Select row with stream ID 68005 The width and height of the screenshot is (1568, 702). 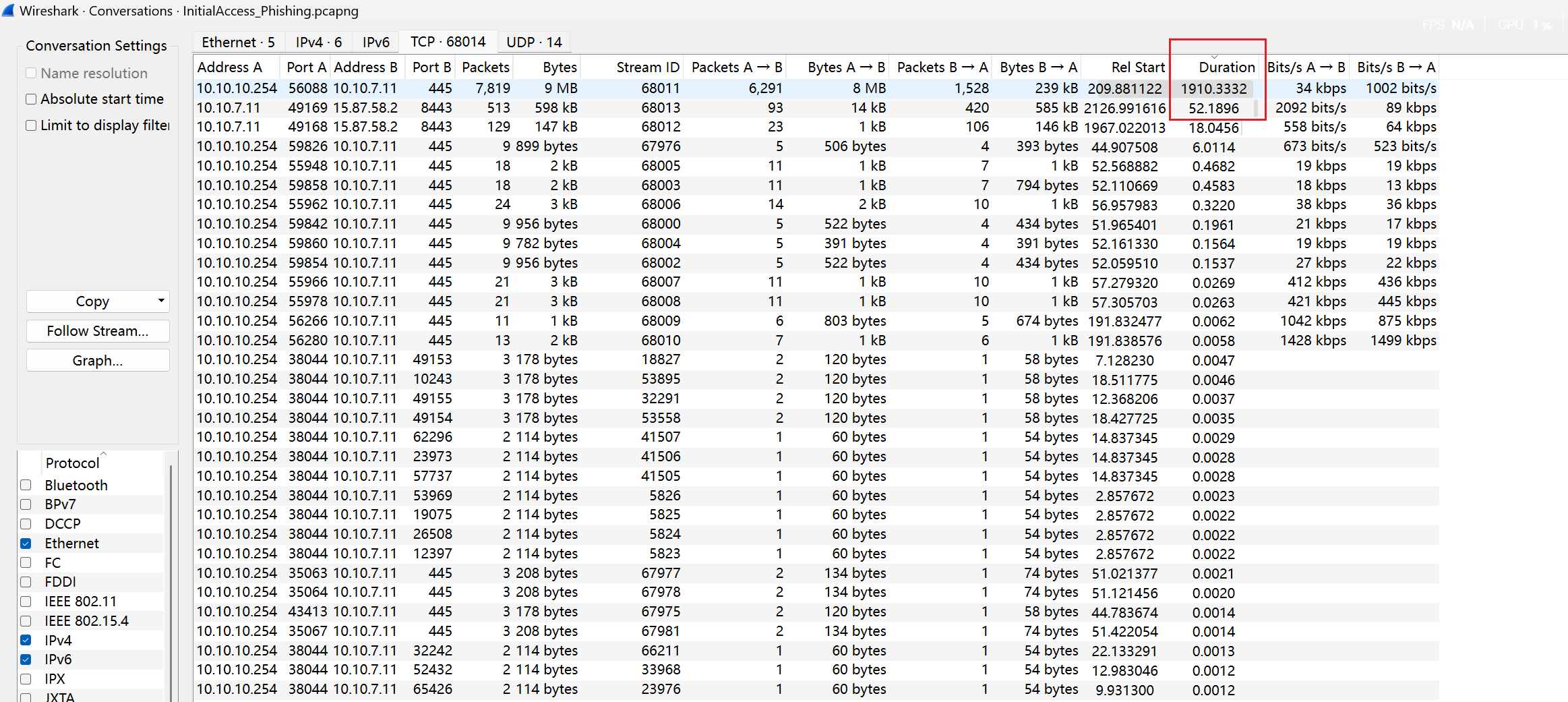click(817, 166)
